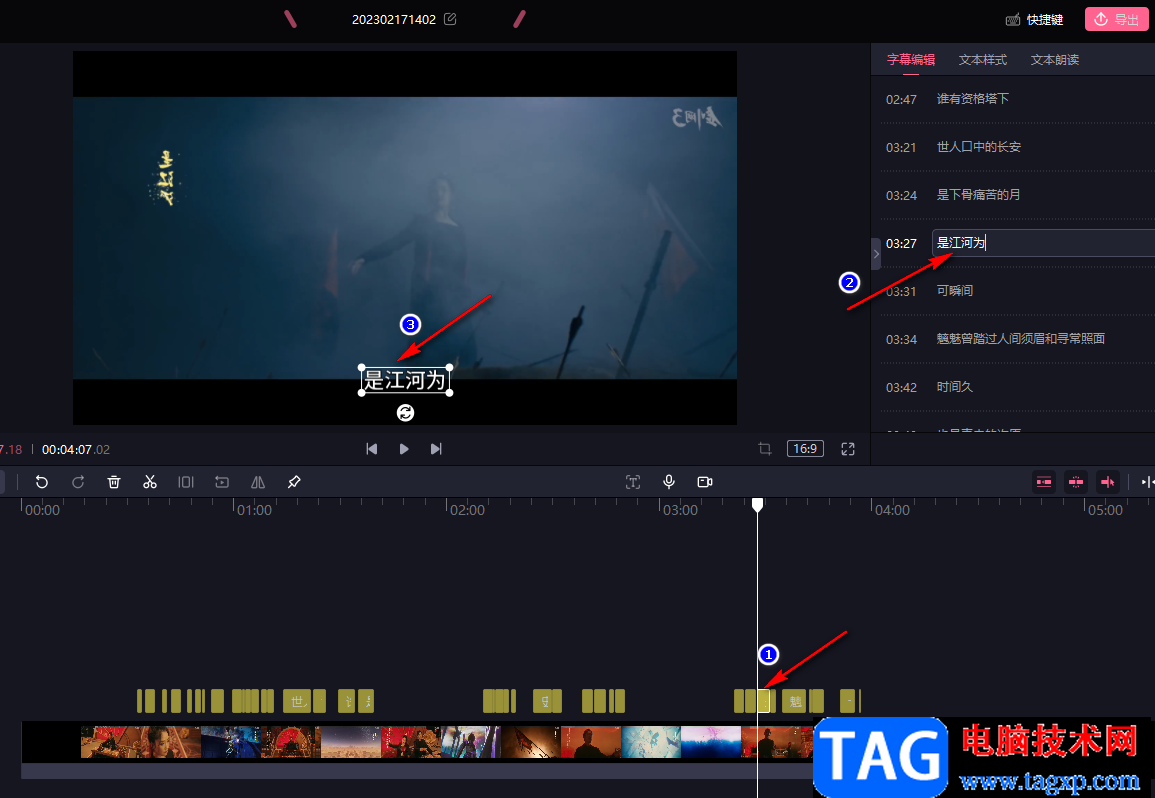The height and width of the screenshot is (798, 1155).
Task: Open the 文本朗读 tab
Action: pyautogui.click(x=1055, y=60)
